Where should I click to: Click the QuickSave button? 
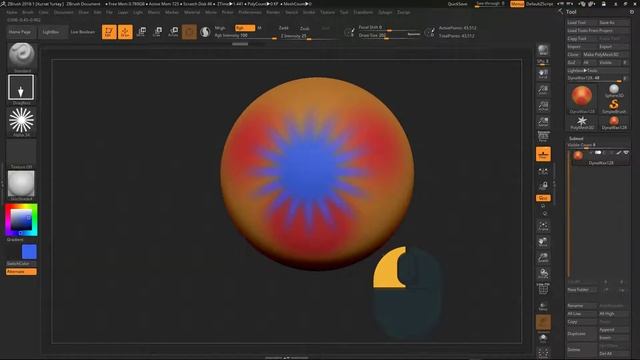pyautogui.click(x=458, y=4)
